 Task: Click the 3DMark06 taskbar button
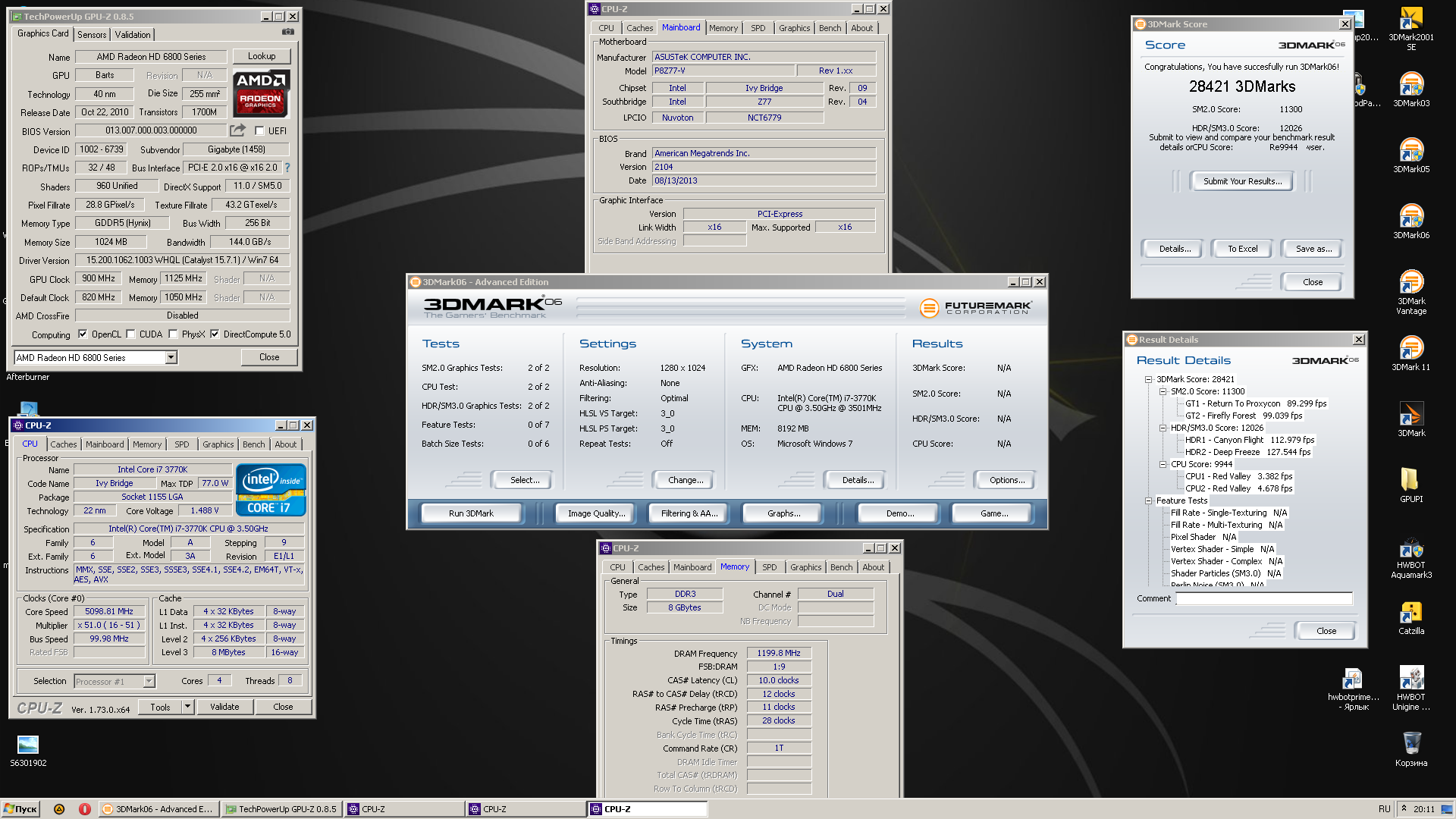(x=158, y=809)
